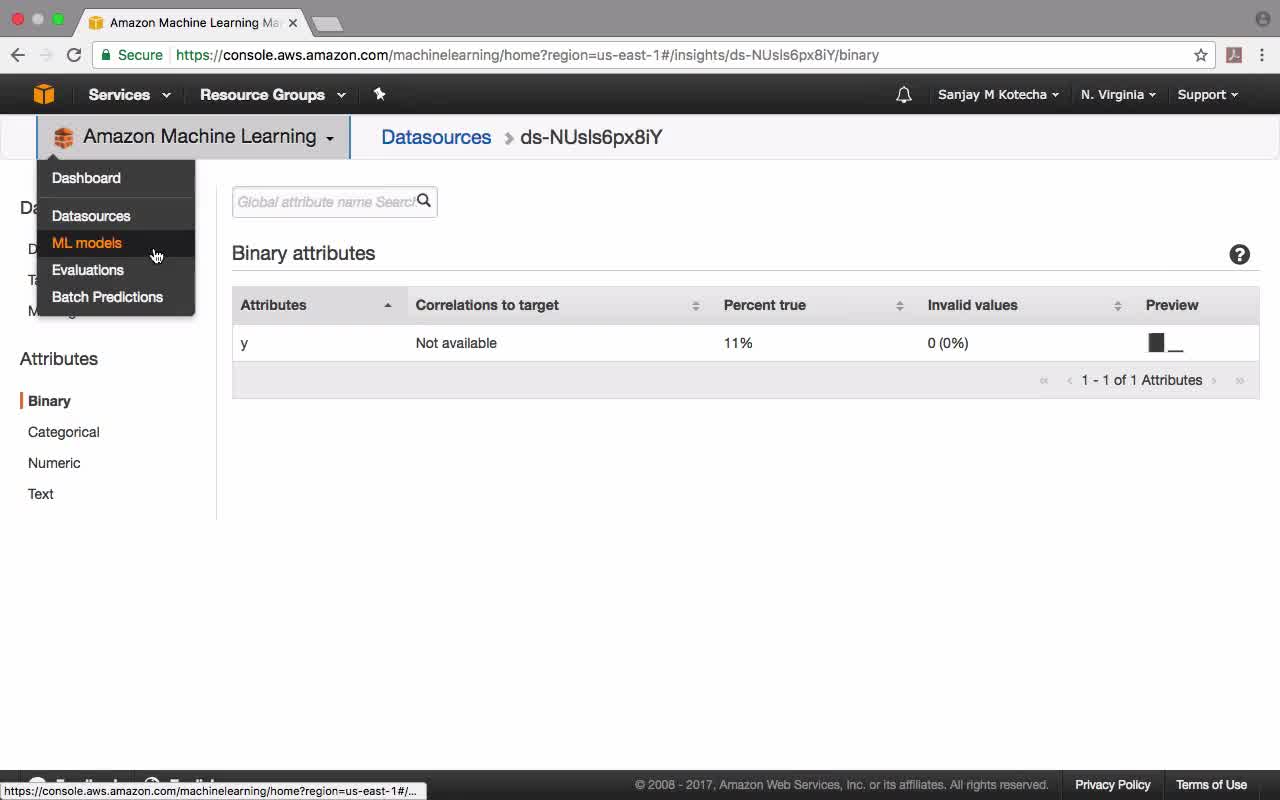
Task: Click the Secure site padlock indicator
Action: 132,55
